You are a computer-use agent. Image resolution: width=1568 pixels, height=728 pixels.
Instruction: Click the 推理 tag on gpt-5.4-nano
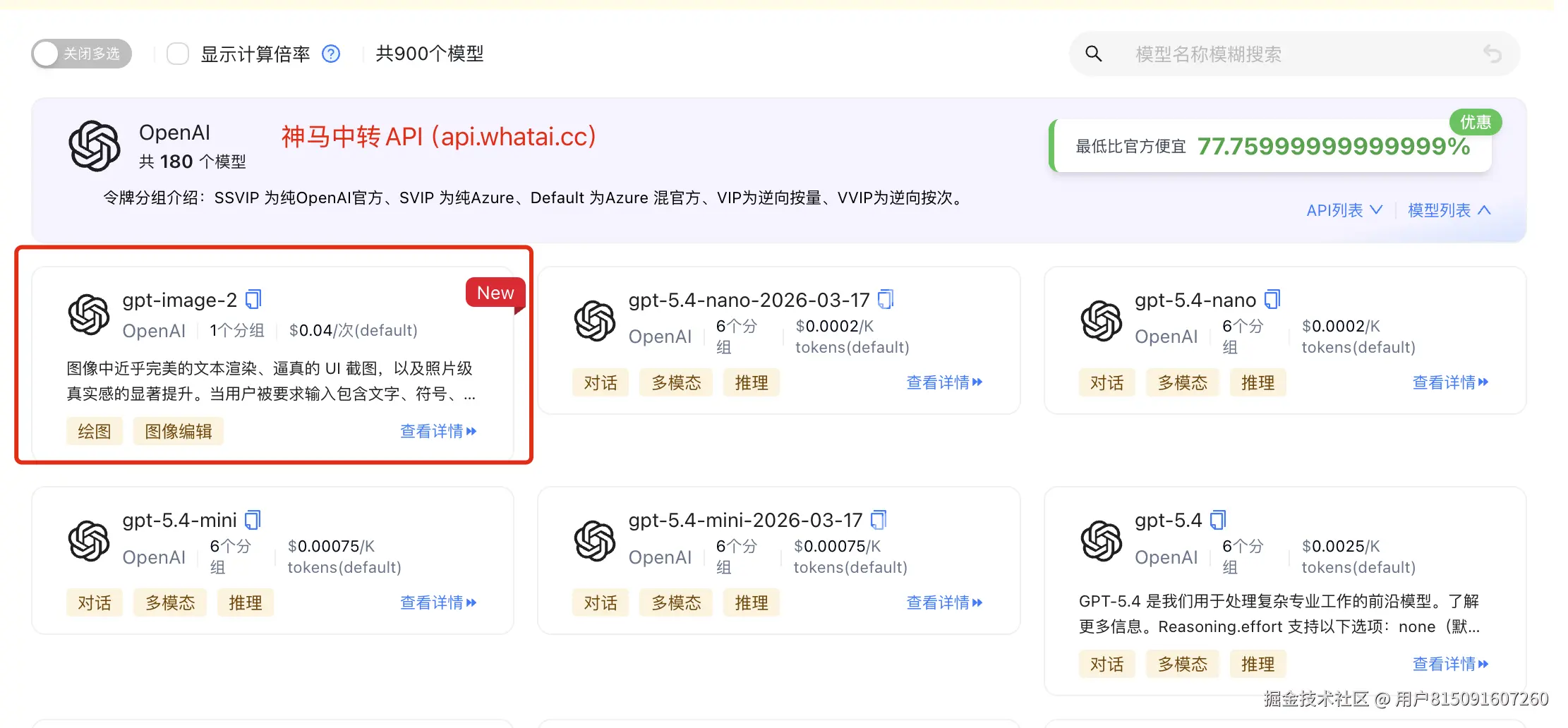click(1258, 382)
